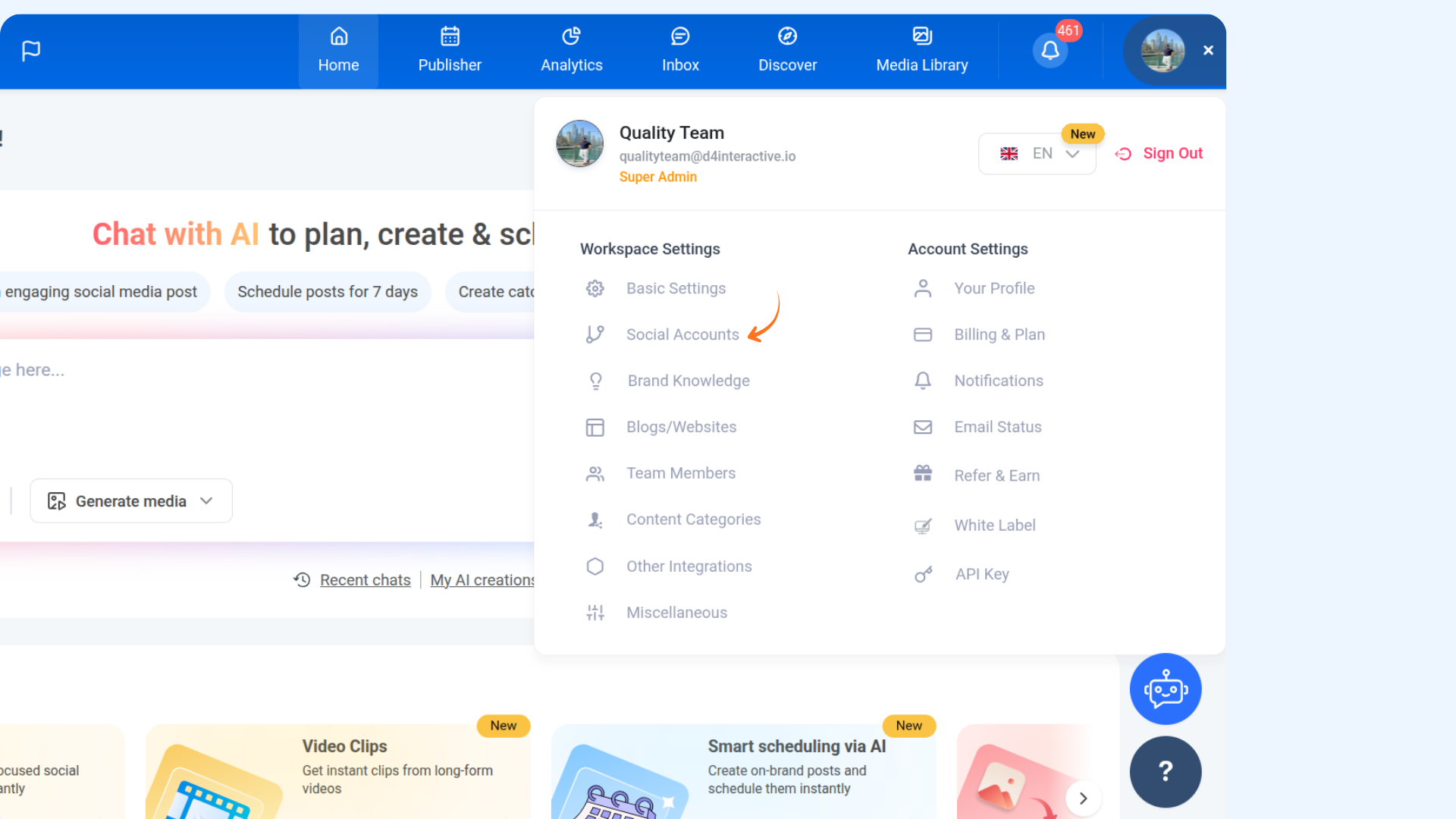Expand the EN language dropdown

[1037, 154]
